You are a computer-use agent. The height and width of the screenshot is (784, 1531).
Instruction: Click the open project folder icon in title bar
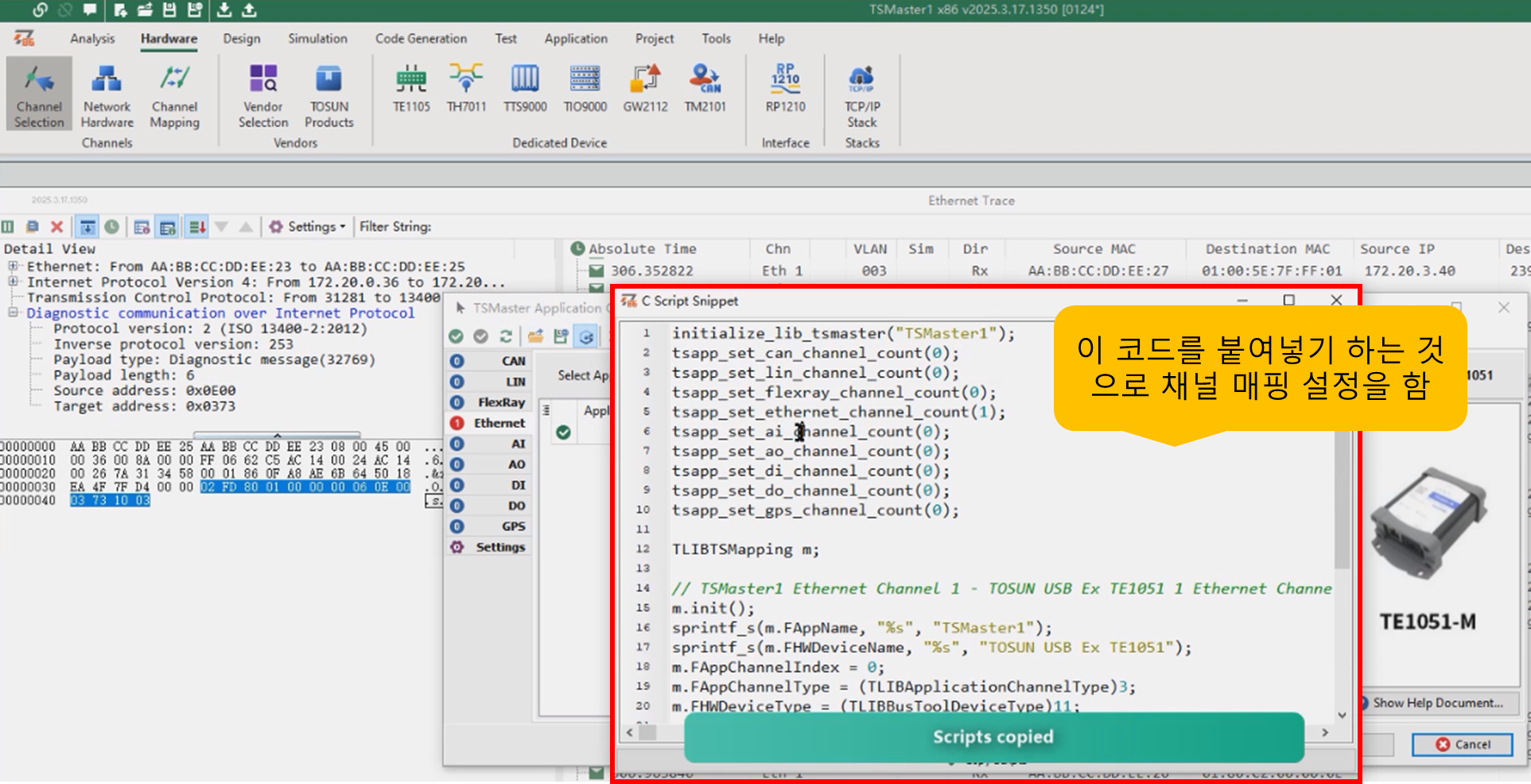[x=145, y=10]
